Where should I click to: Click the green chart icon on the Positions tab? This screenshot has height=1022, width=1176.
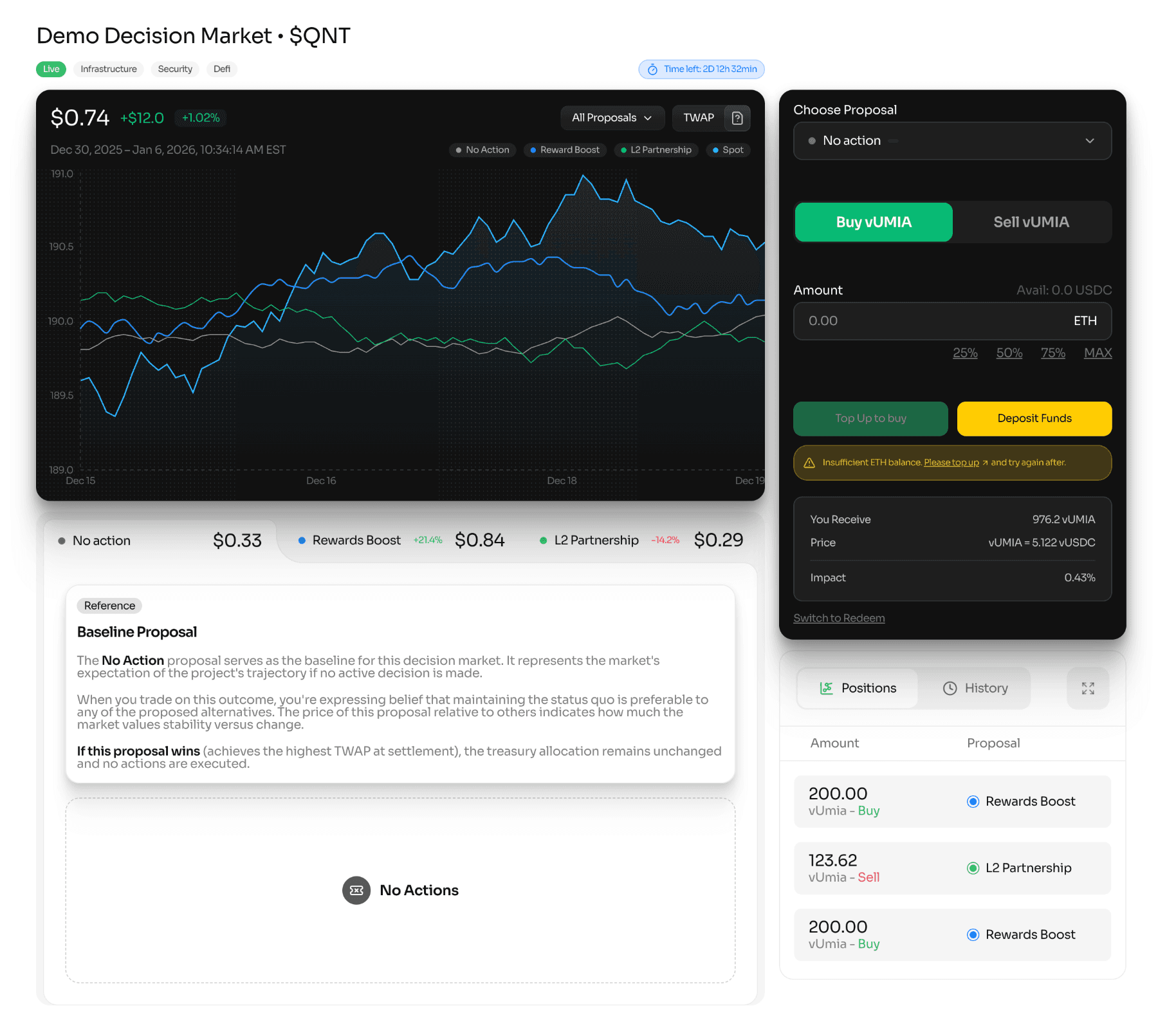(827, 688)
